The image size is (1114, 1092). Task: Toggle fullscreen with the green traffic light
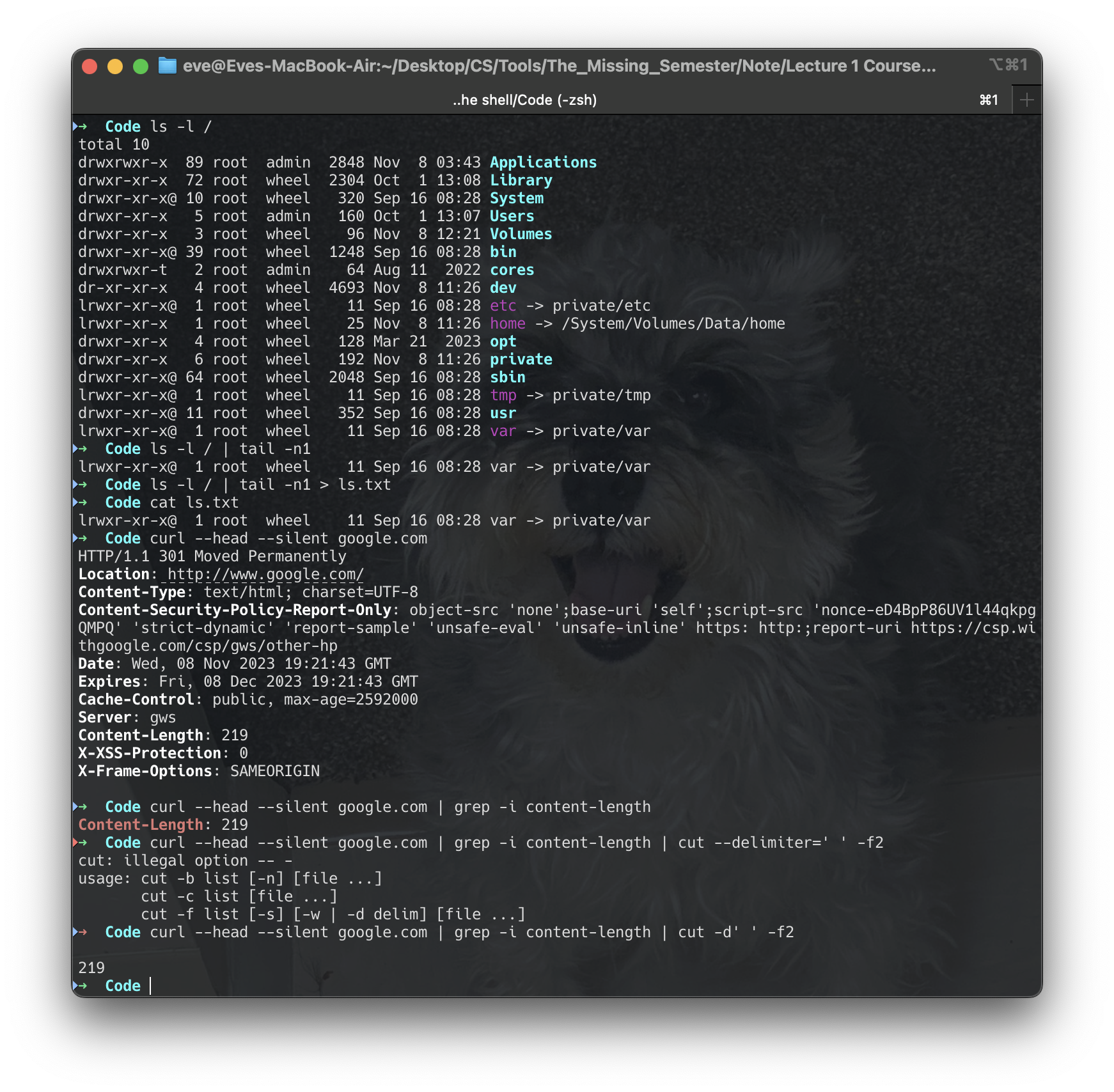(x=139, y=65)
